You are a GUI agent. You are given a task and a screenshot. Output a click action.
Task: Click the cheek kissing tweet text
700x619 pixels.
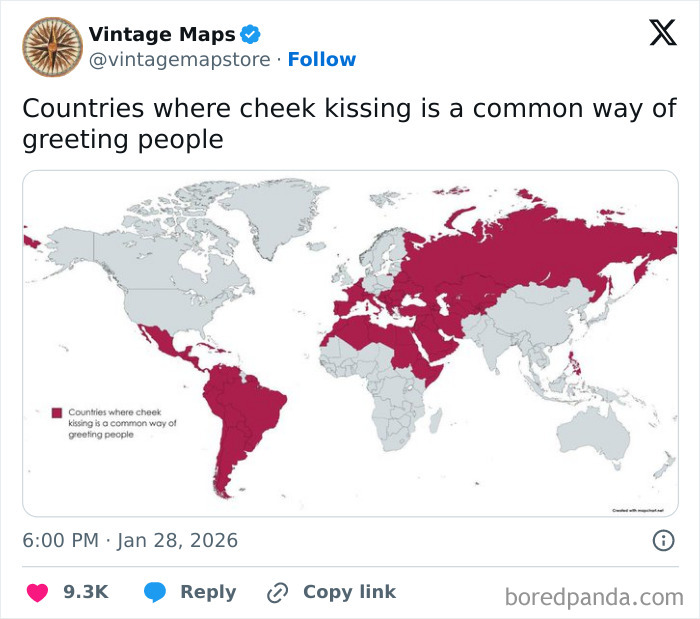349,123
